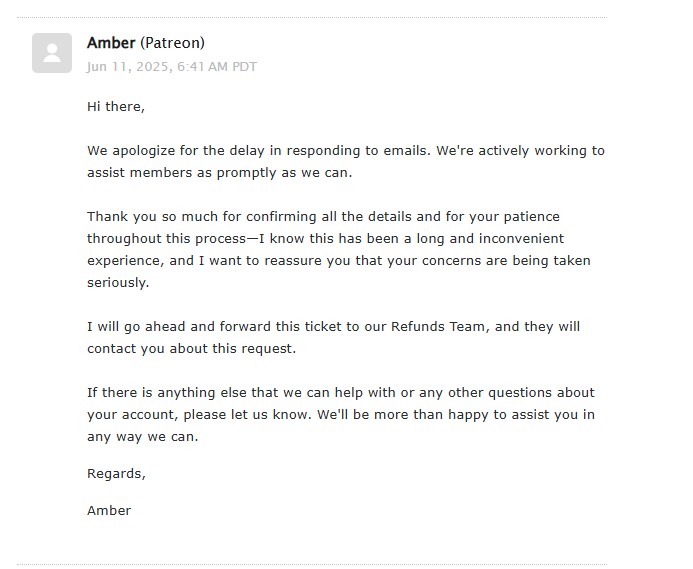693x569 pixels.
Task: Click the 'assist members as promptly' line
Action: 220,172
